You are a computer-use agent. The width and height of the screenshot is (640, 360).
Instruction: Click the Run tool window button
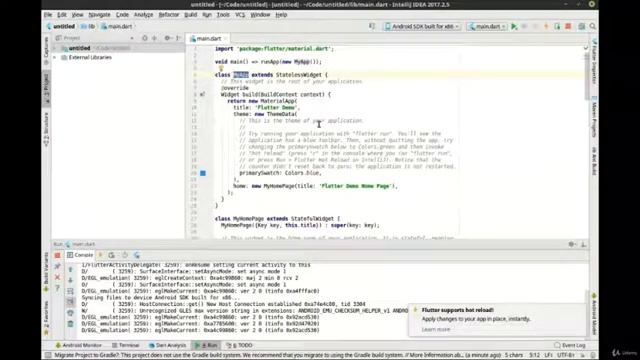click(x=206, y=345)
